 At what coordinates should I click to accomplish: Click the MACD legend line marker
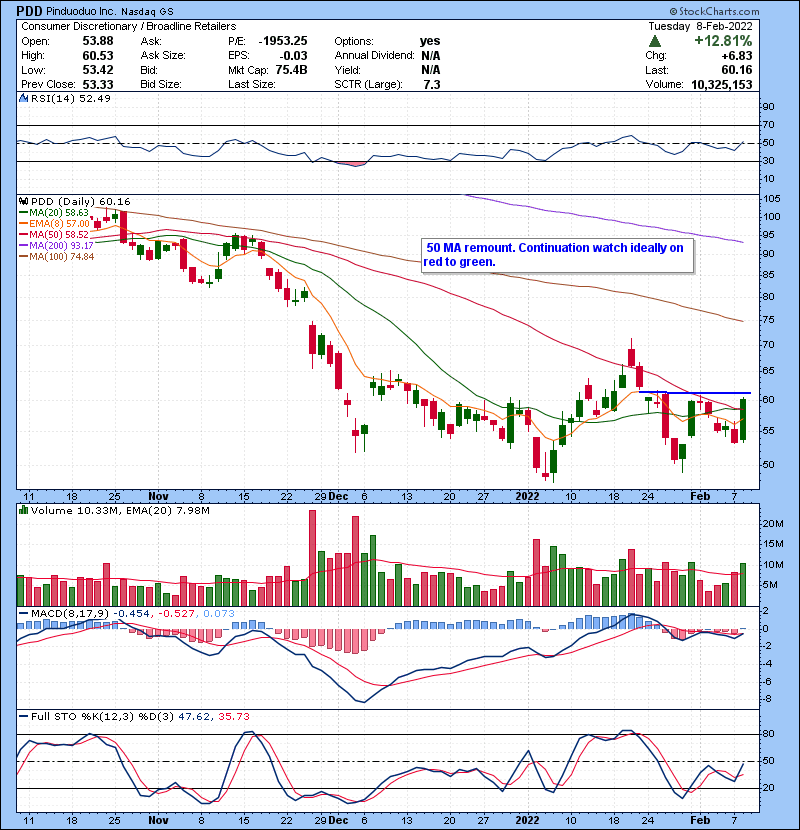[24, 614]
